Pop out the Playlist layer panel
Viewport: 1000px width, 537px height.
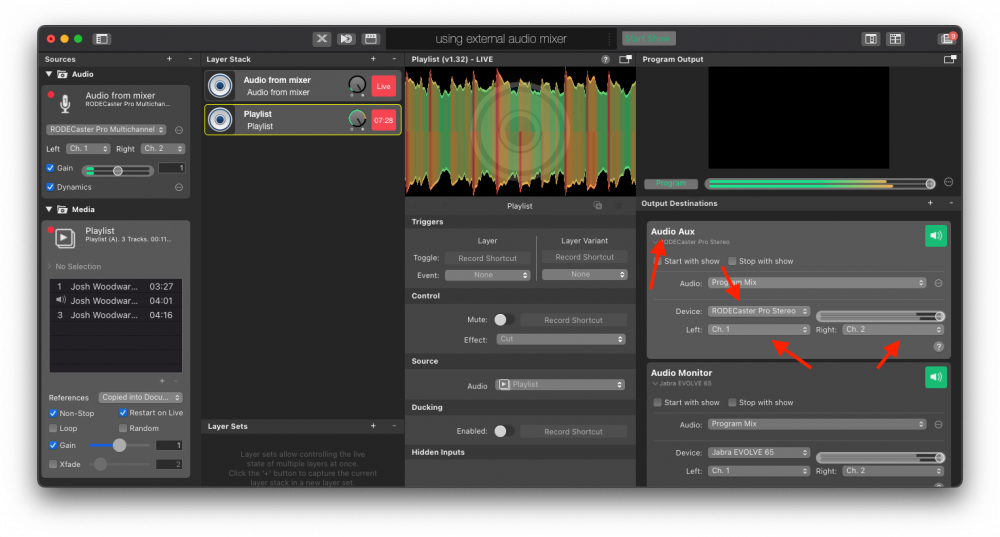pos(625,59)
